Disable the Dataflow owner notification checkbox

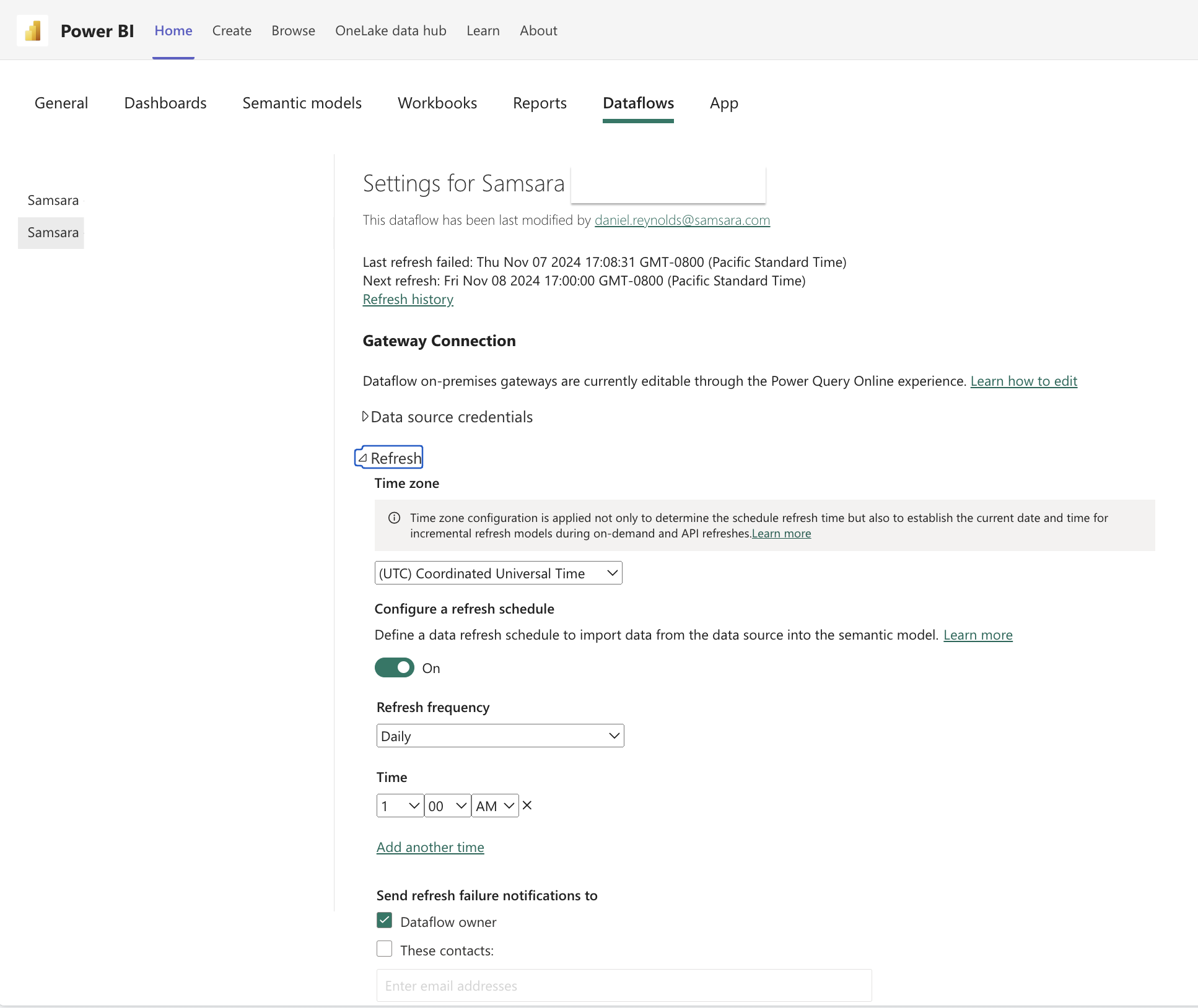[384, 921]
